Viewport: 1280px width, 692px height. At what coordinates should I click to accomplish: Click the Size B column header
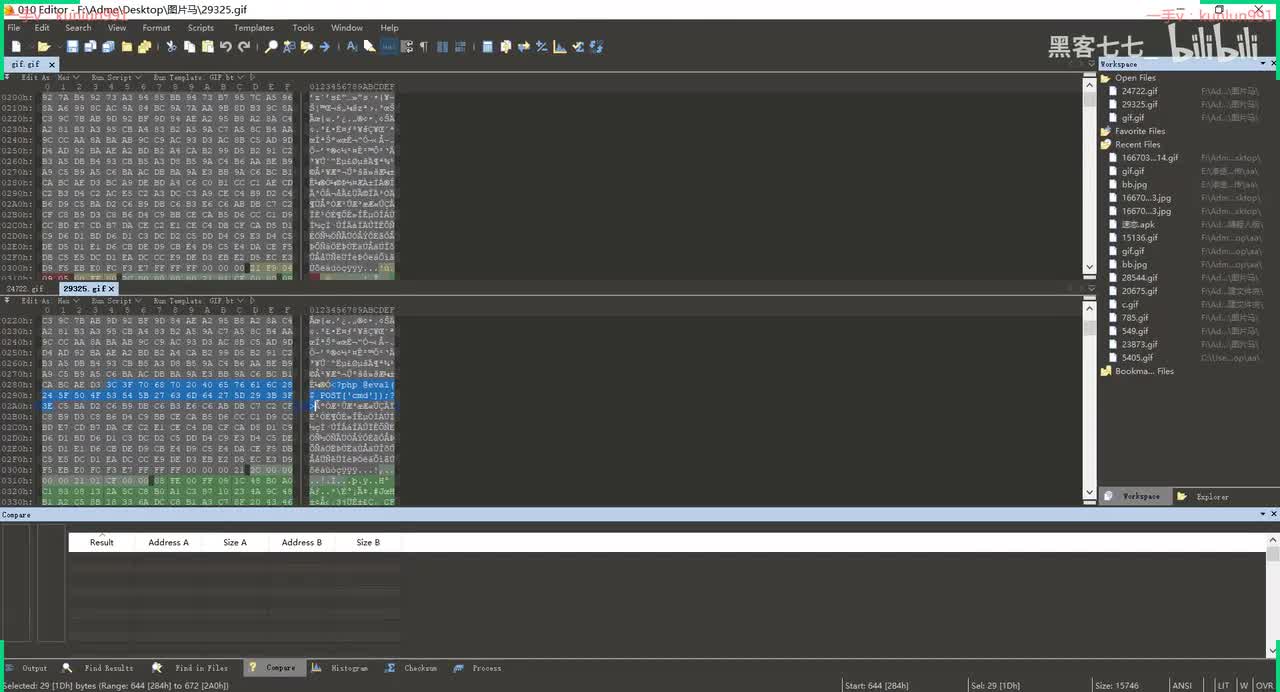368,542
